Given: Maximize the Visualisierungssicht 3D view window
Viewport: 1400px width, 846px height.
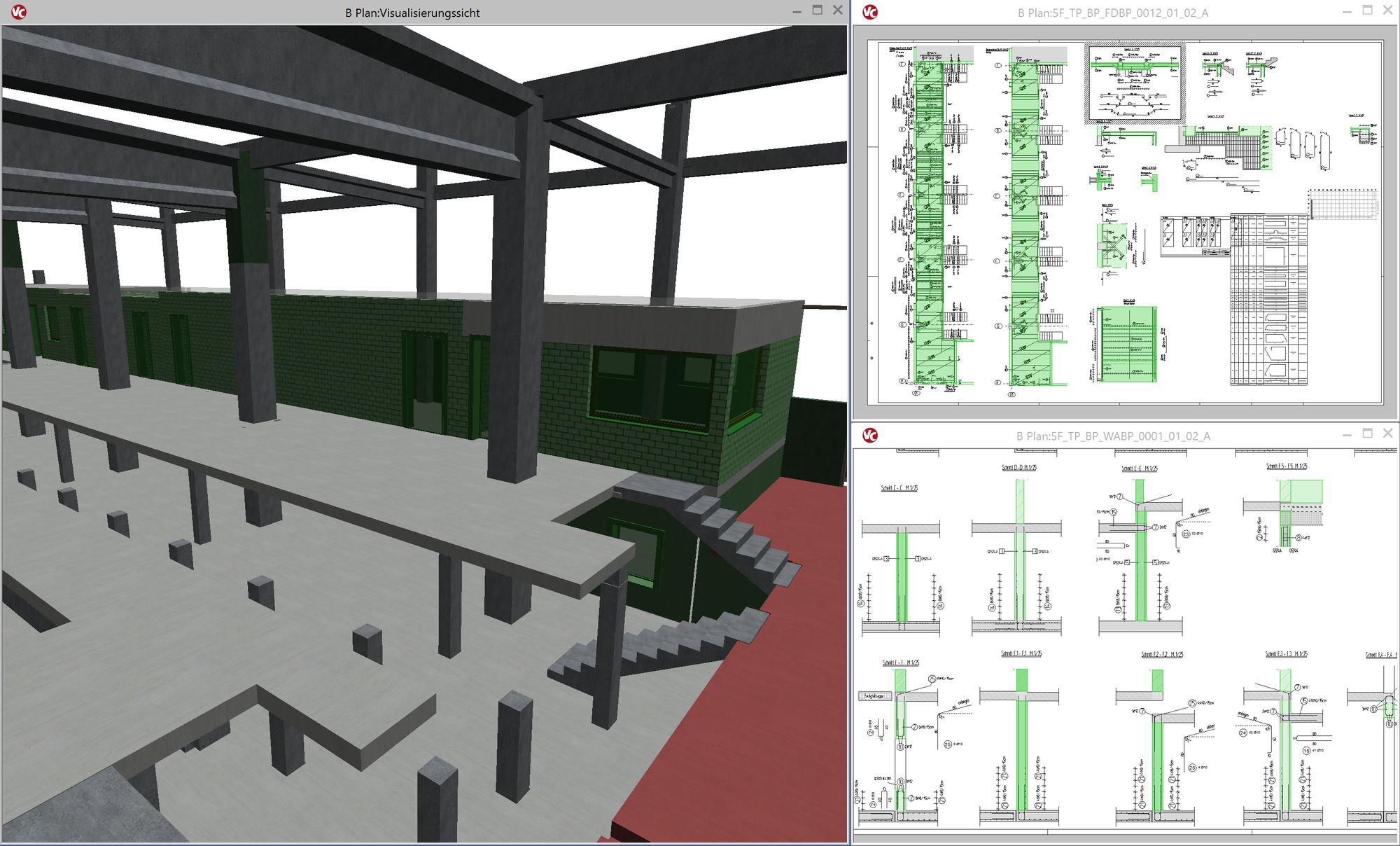Looking at the screenshot, I should (x=817, y=11).
